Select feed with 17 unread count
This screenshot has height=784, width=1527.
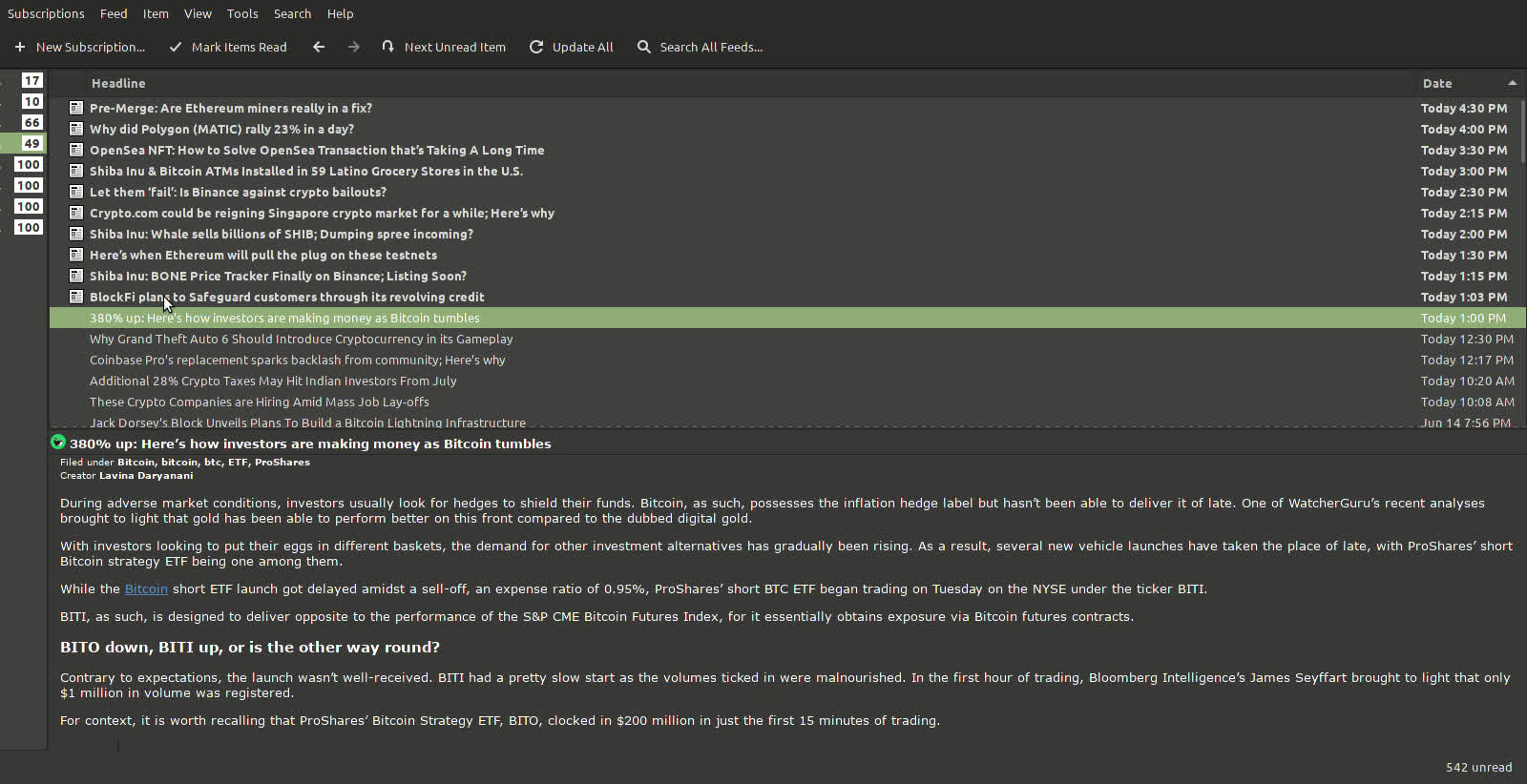click(x=32, y=80)
